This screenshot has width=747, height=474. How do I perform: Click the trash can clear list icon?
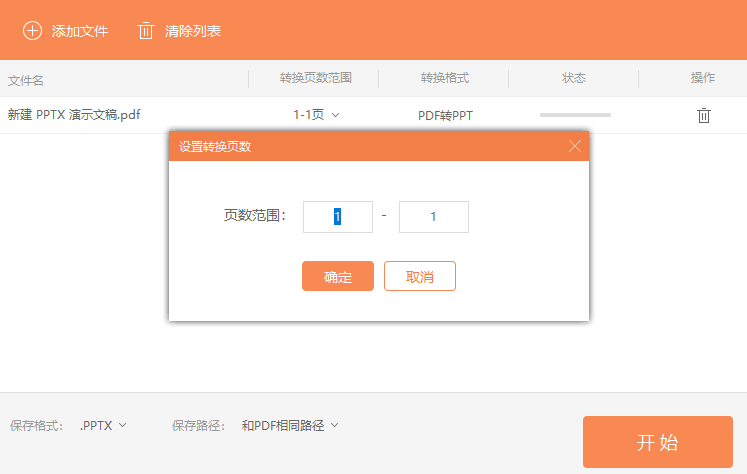pos(145,31)
